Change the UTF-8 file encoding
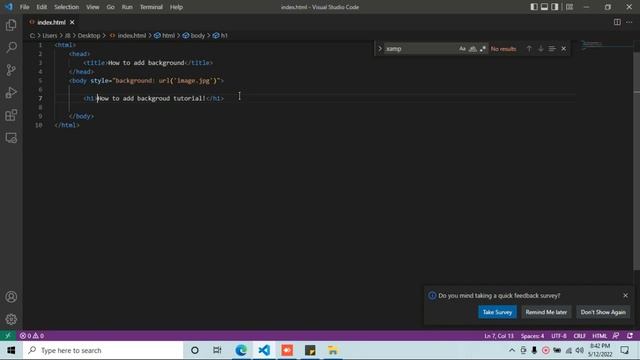Viewport: 640px width, 360px height. tap(559, 336)
